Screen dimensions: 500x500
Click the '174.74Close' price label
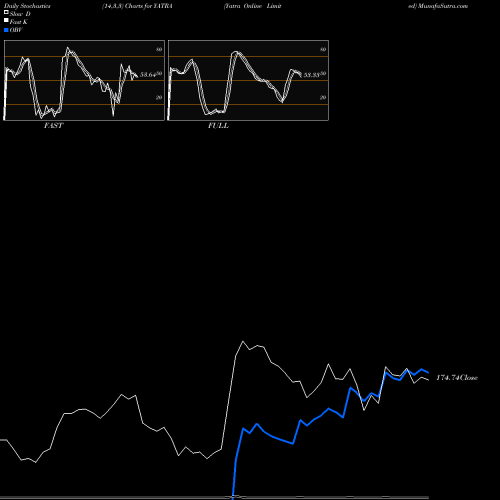click(x=457, y=378)
